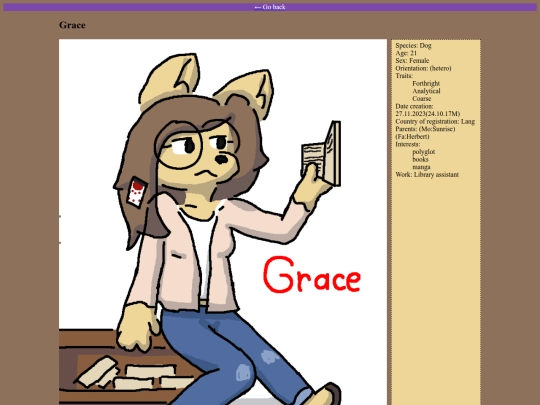
Task: Select the 'Interests:' label
Action: 408,144
